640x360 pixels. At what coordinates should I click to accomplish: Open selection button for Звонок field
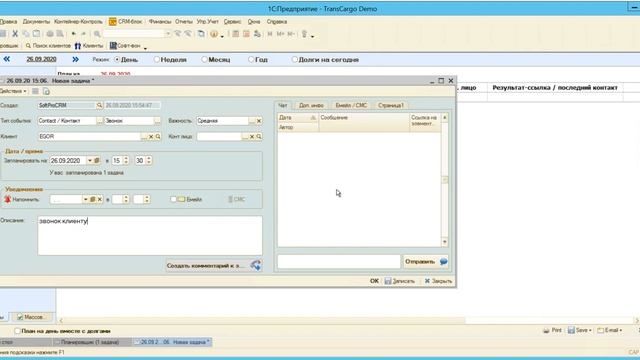coord(158,121)
